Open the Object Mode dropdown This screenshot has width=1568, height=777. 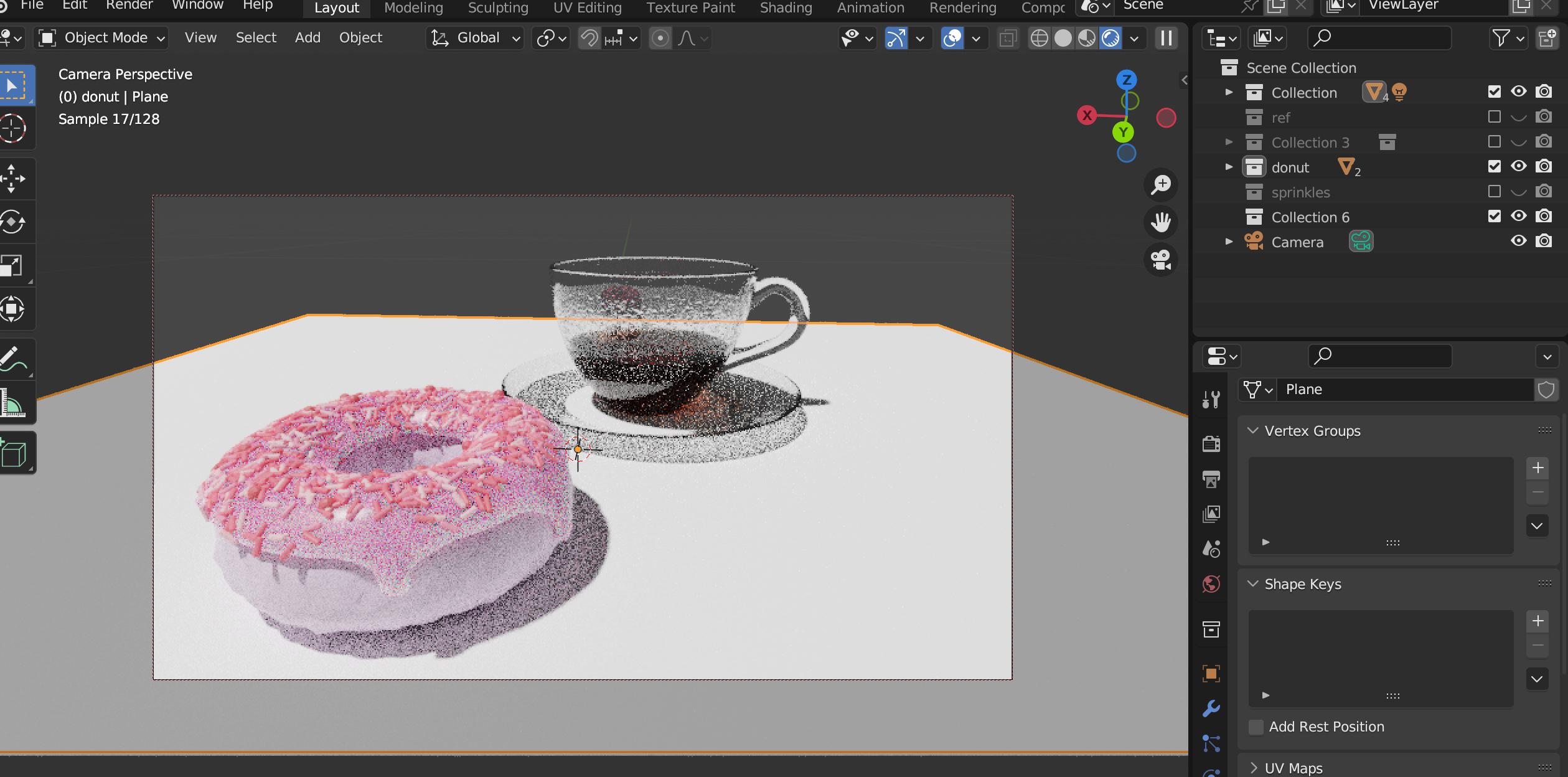tap(102, 38)
